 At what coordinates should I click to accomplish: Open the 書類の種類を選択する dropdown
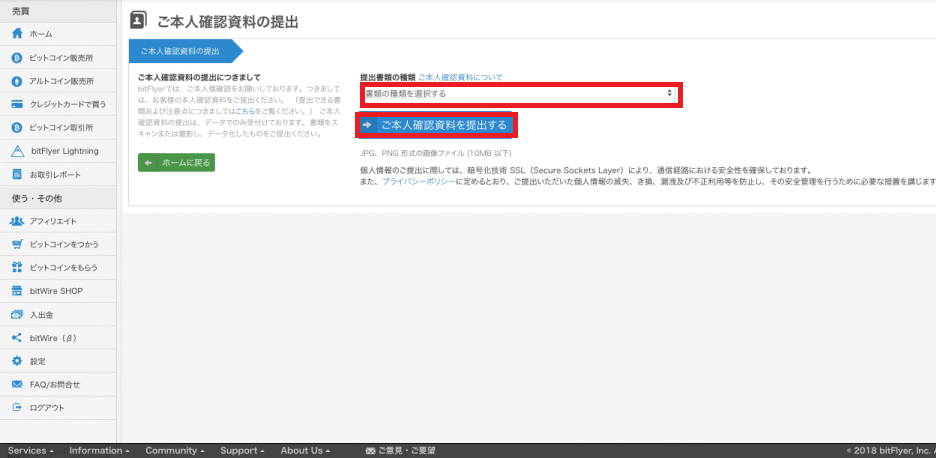point(519,94)
